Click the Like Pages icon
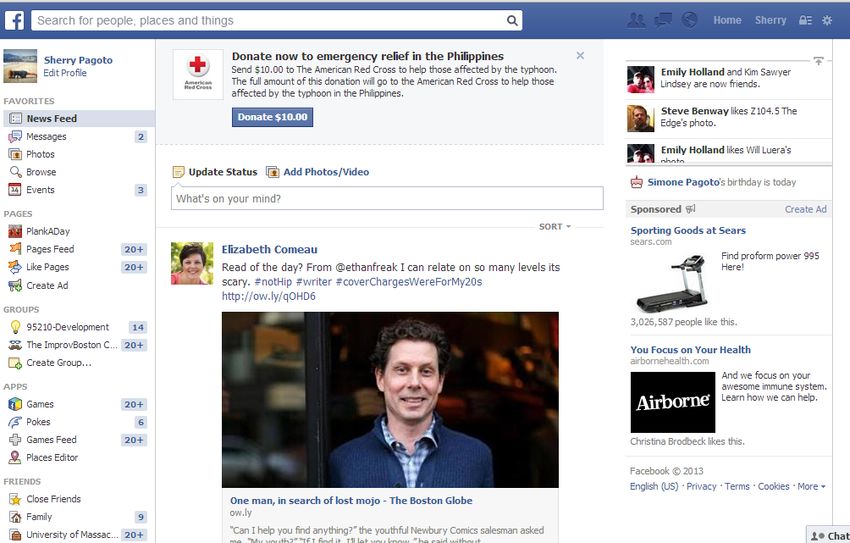This screenshot has width=850, height=543. [x=15, y=267]
